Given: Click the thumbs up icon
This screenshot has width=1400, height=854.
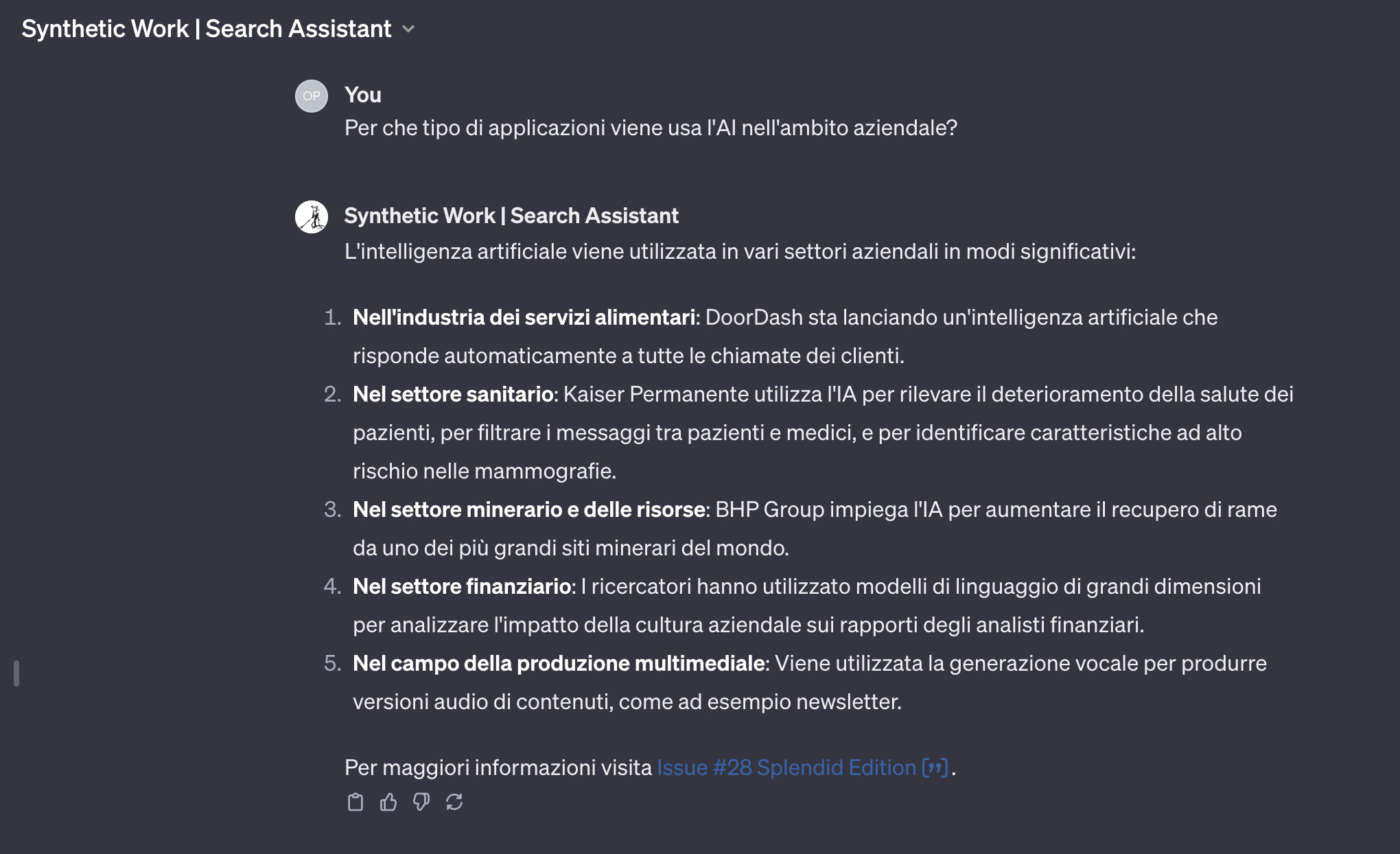Looking at the screenshot, I should [388, 802].
